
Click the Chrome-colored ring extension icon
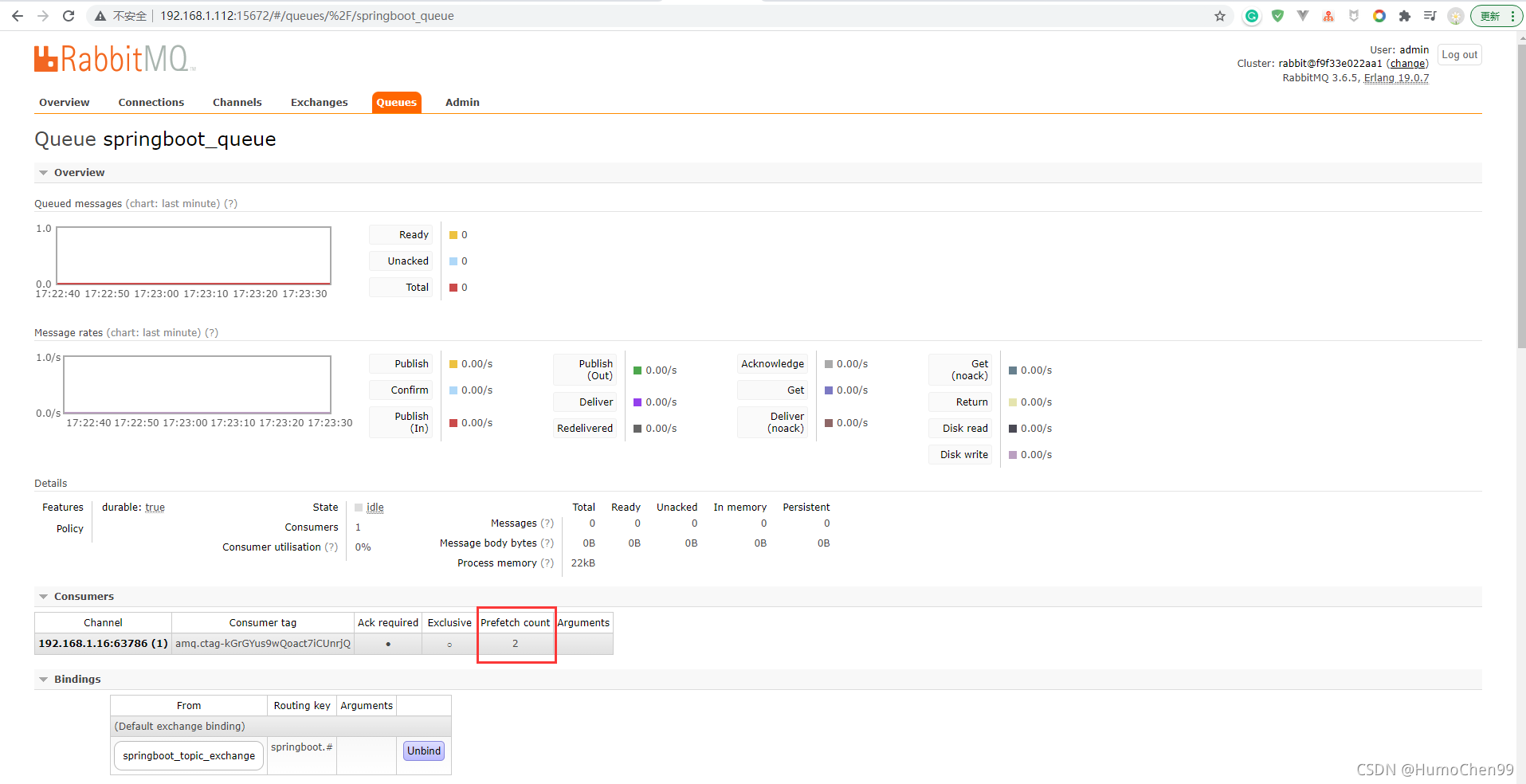1379,16
